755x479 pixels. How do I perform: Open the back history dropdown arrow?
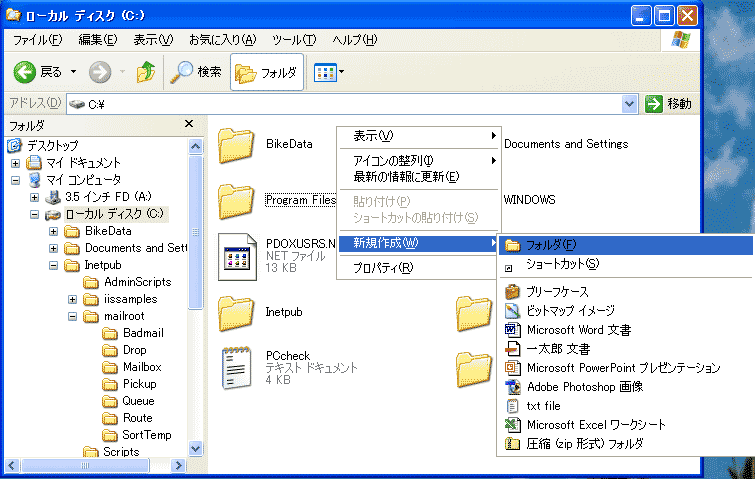click(74, 72)
